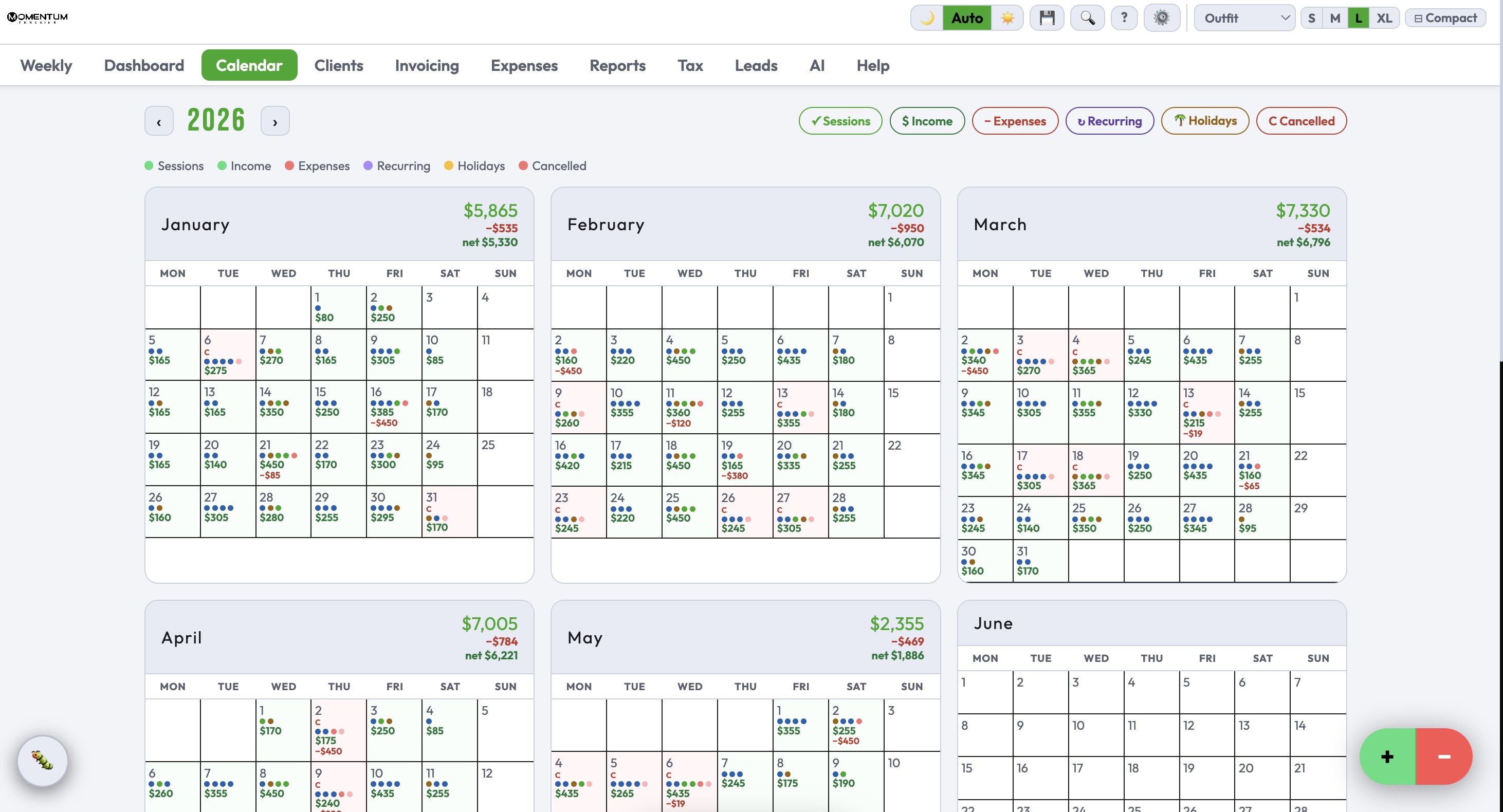Open the Tax tab
This screenshot has height=812, width=1503.
click(690, 65)
